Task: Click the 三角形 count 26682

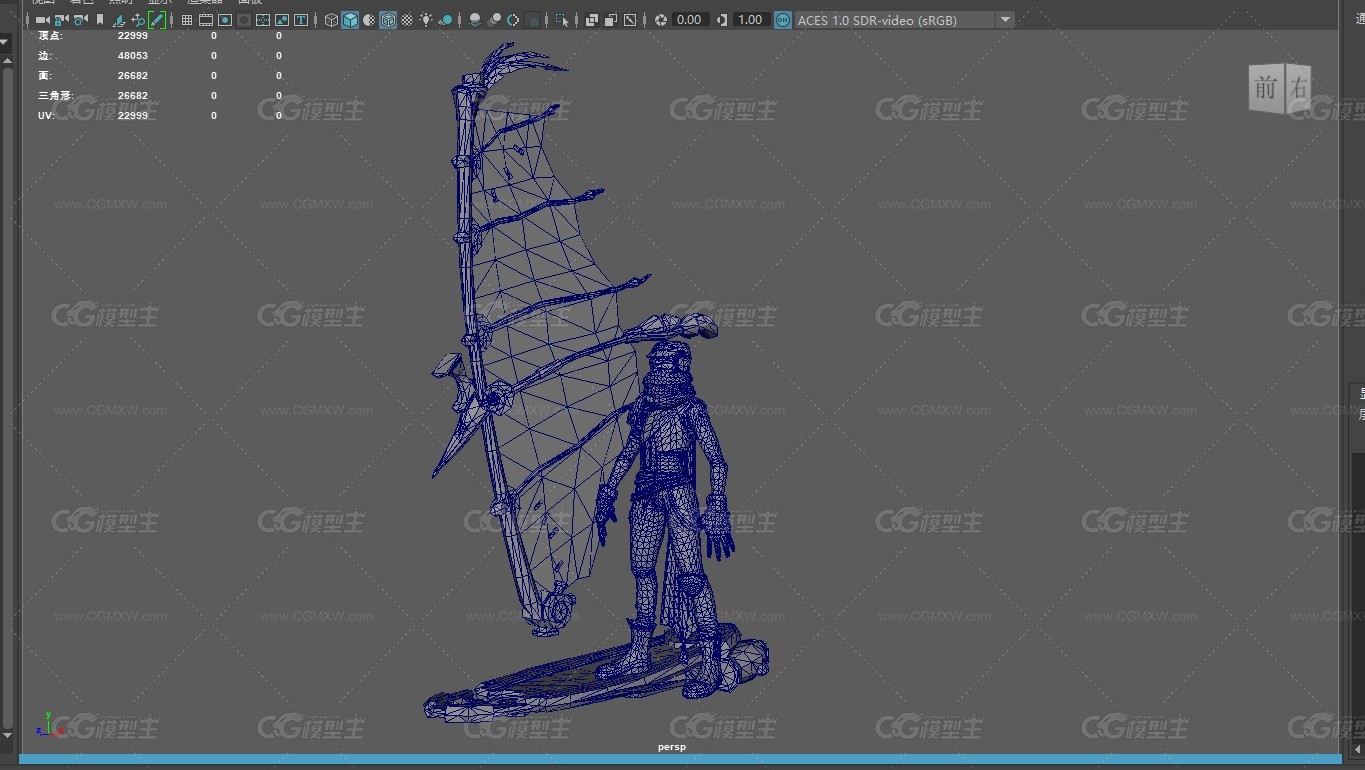Action: [133, 96]
